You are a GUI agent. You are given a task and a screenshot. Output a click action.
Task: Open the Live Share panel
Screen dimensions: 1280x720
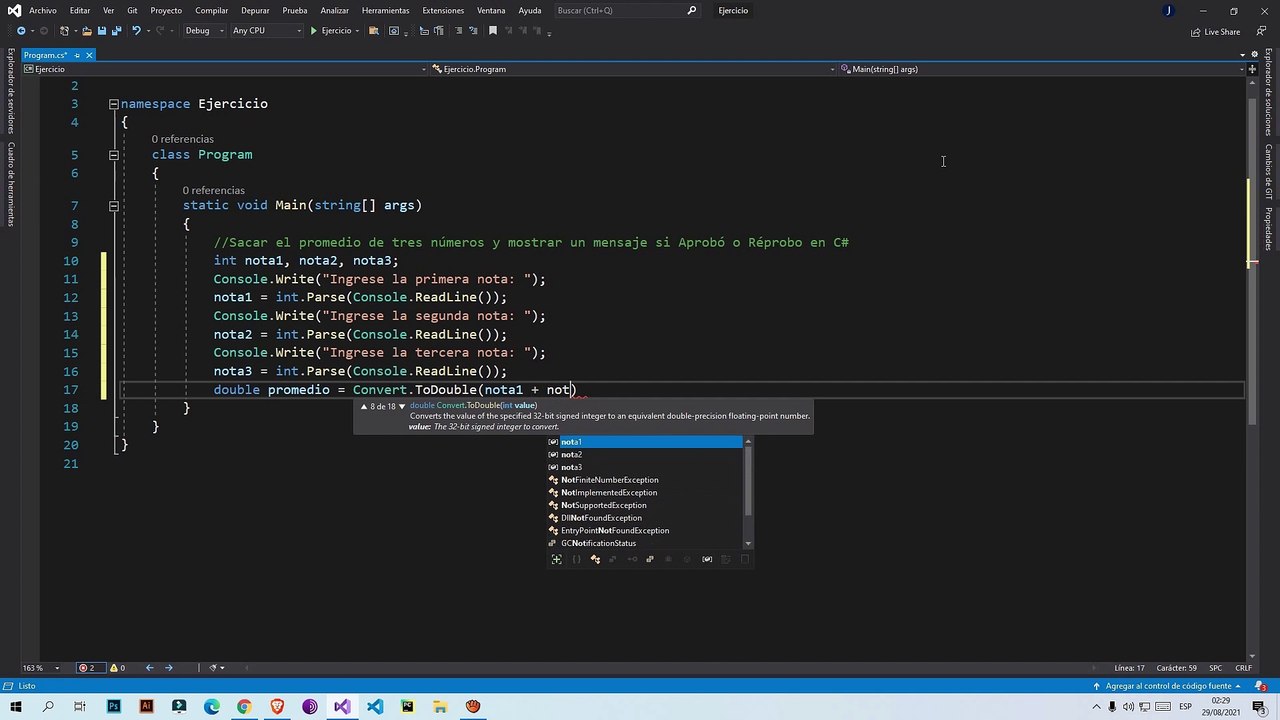pos(1216,32)
